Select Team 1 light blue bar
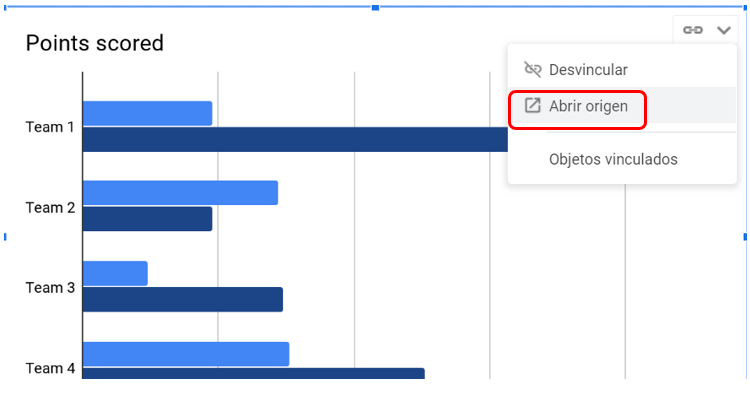This screenshot has height=410, width=750. click(x=147, y=113)
